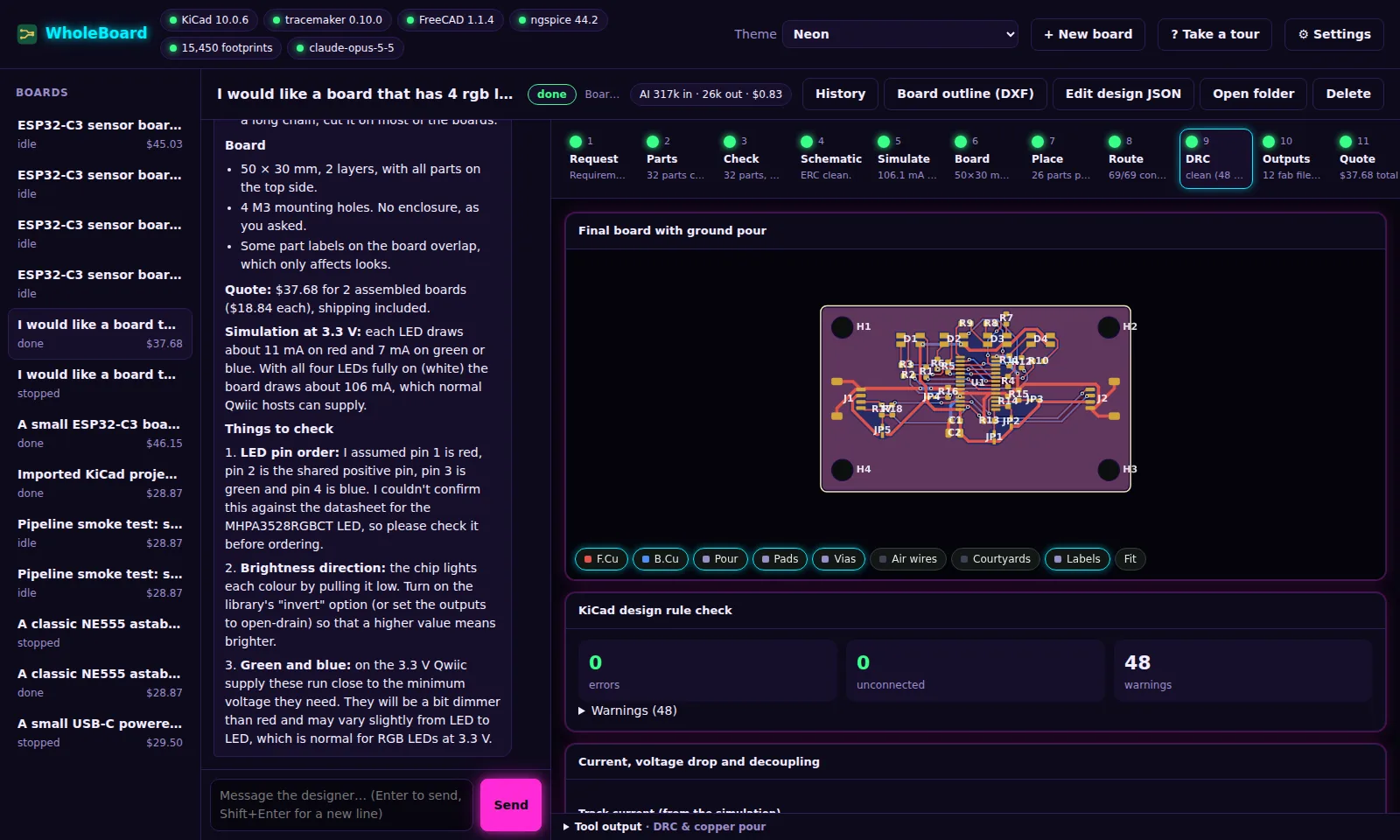
Task: Click the FreeCAD 1.1.4 status chip
Action: 450,19
